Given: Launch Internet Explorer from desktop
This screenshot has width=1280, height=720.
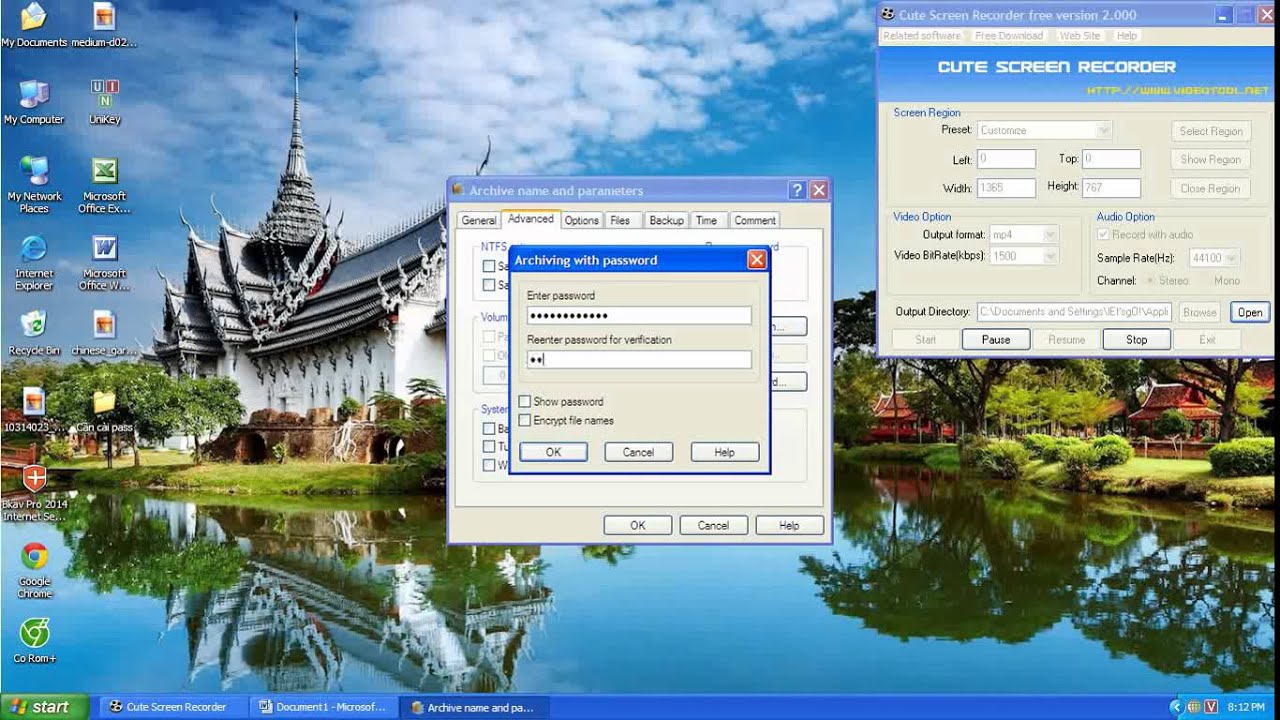Looking at the screenshot, I should click(34, 263).
